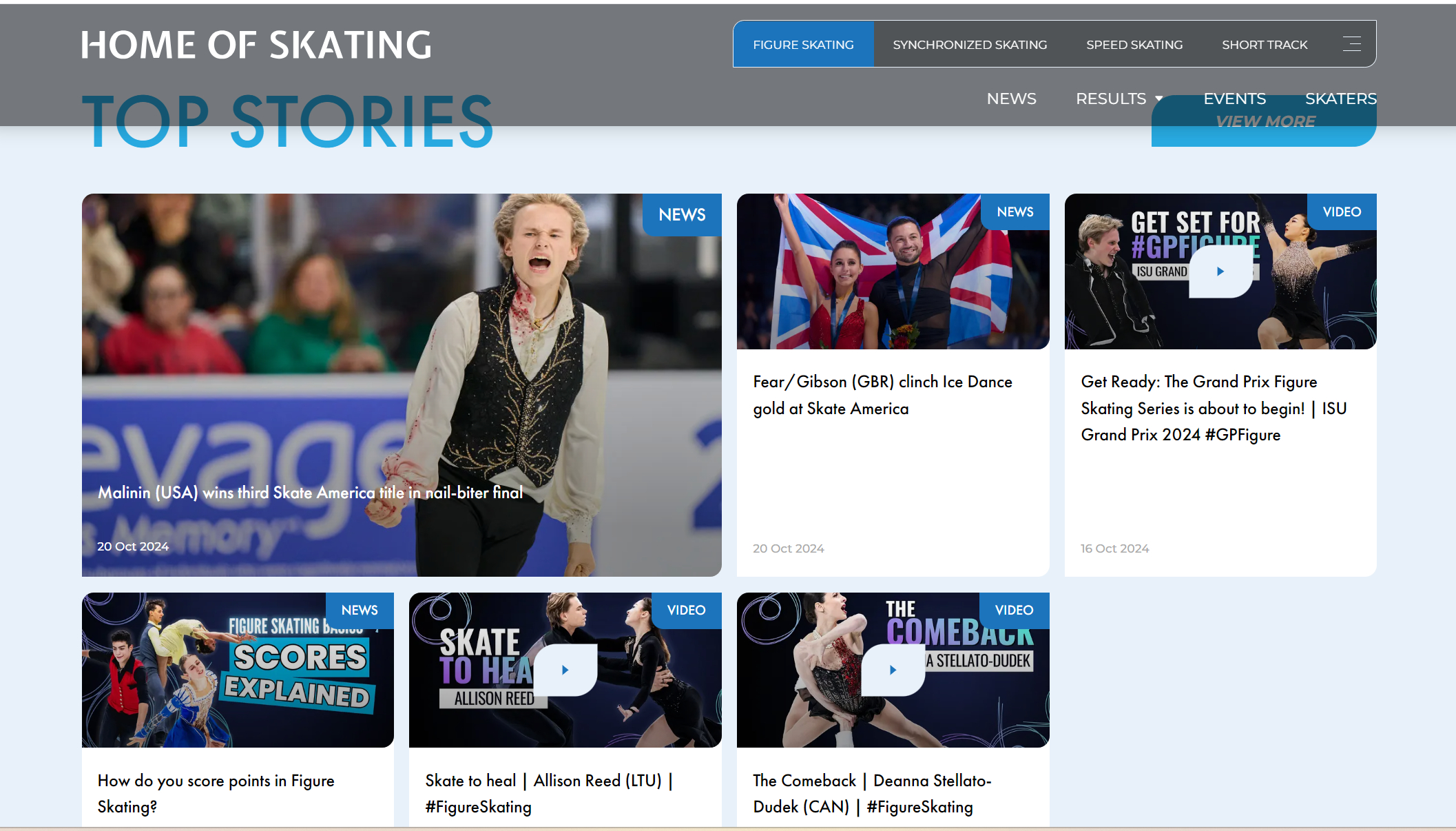
Task: Go to the Events page
Action: click(x=1234, y=99)
